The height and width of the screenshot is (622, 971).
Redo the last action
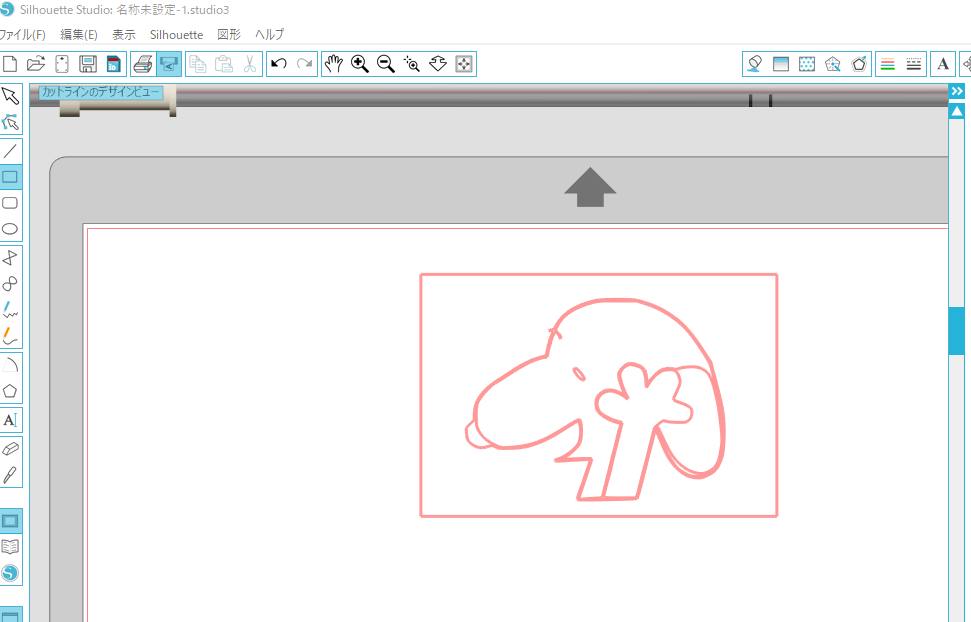click(305, 64)
